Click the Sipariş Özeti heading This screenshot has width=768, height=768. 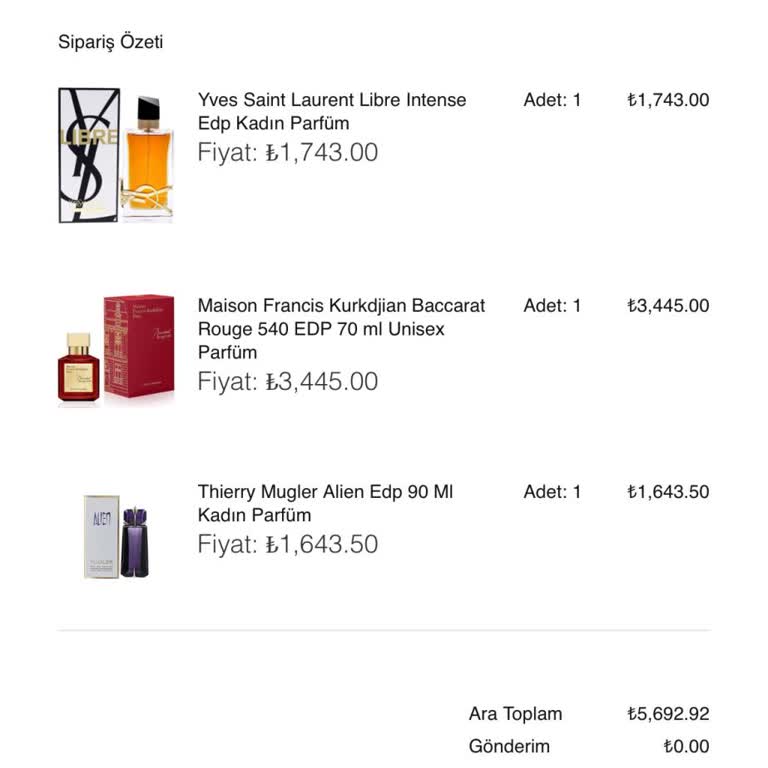tap(110, 42)
